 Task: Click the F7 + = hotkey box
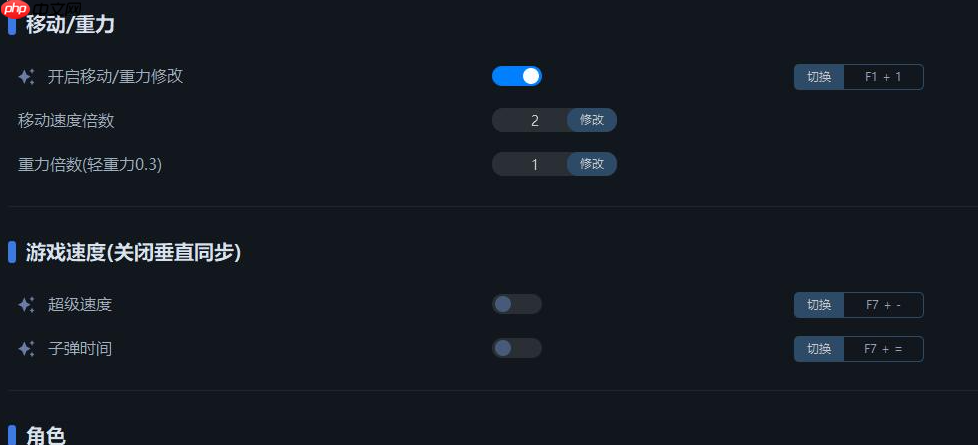click(883, 349)
